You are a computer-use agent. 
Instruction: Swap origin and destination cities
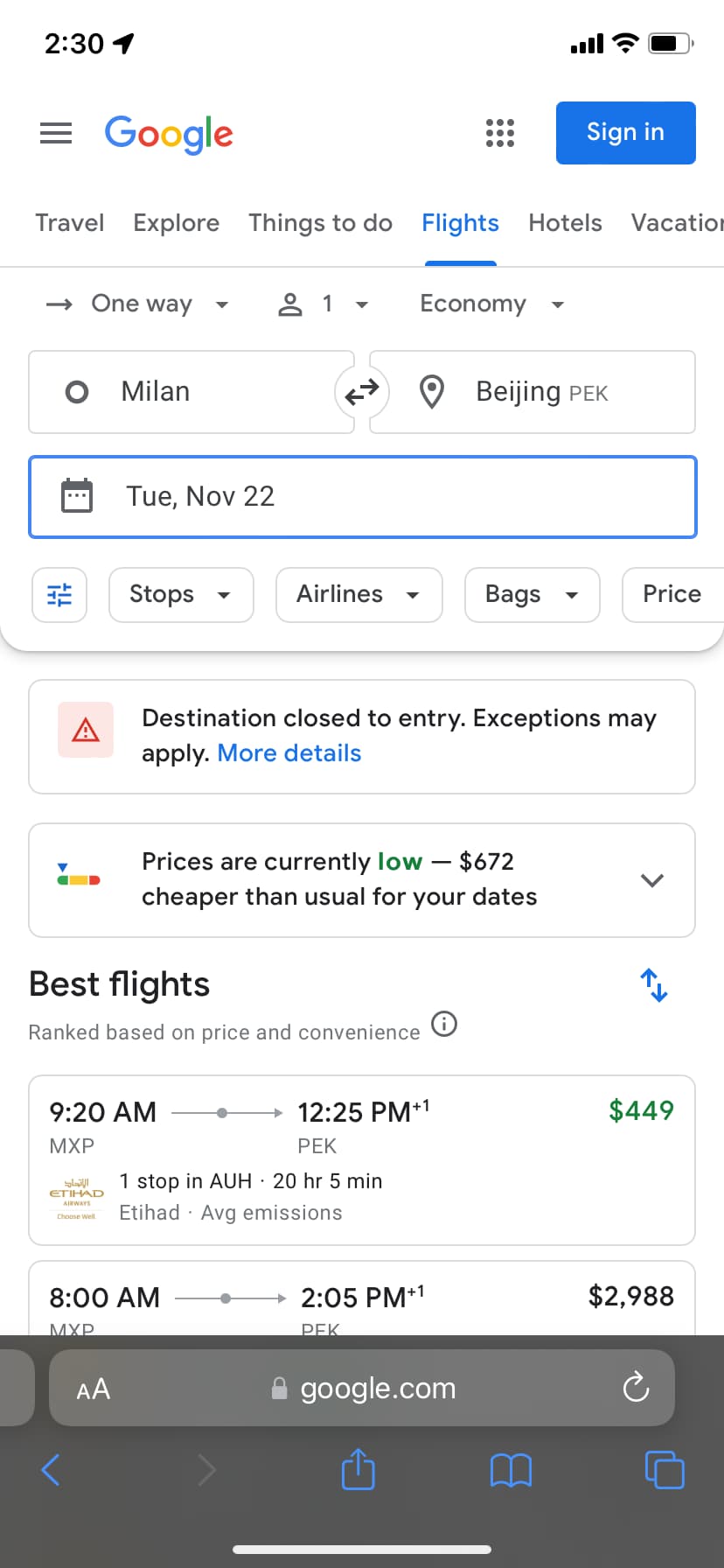(362, 392)
